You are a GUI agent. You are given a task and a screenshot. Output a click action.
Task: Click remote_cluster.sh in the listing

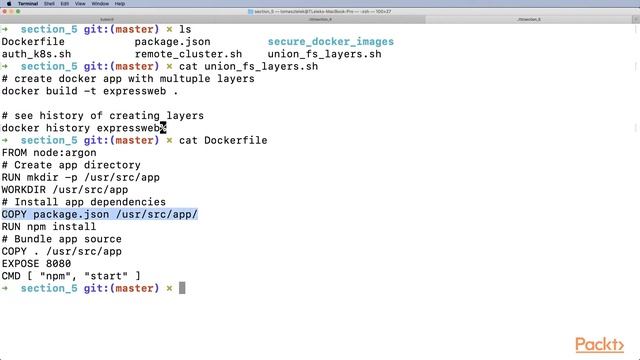tap(188, 54)
